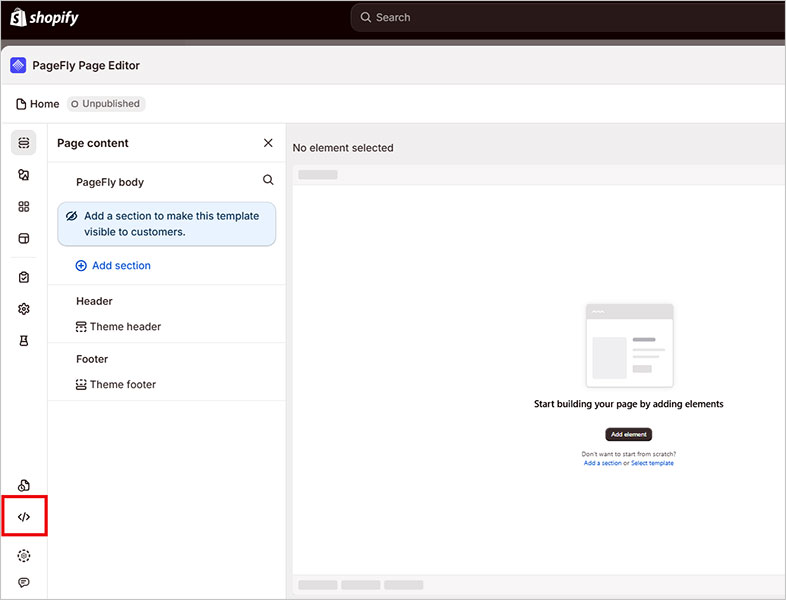Click the Add section link in panel
Screen dimensions: 786x600
[x=113, y=266]
